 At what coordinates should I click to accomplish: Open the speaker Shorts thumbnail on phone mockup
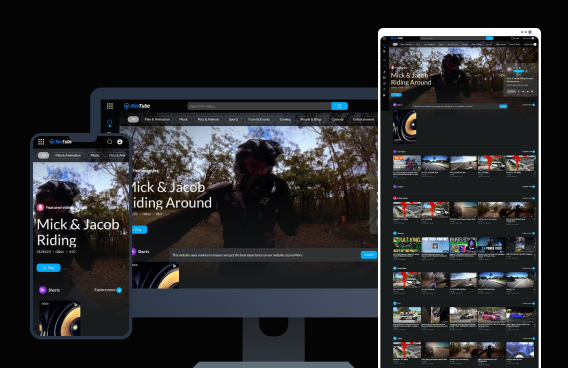[60, 318]
